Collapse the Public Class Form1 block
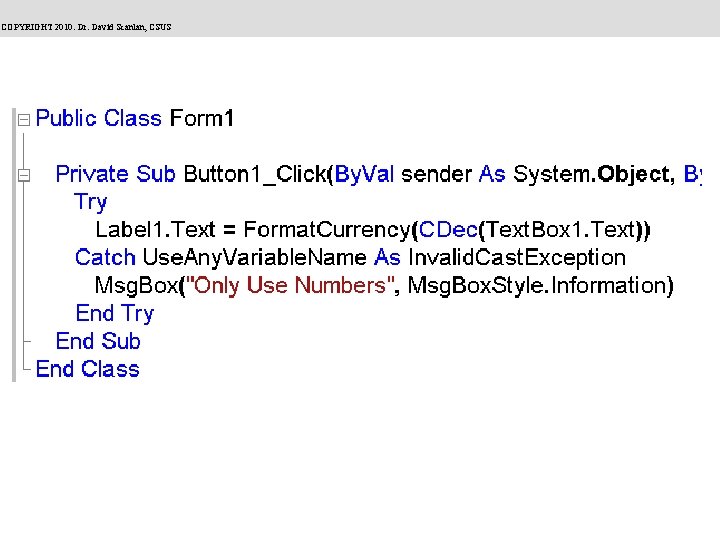 pos(23,120)
